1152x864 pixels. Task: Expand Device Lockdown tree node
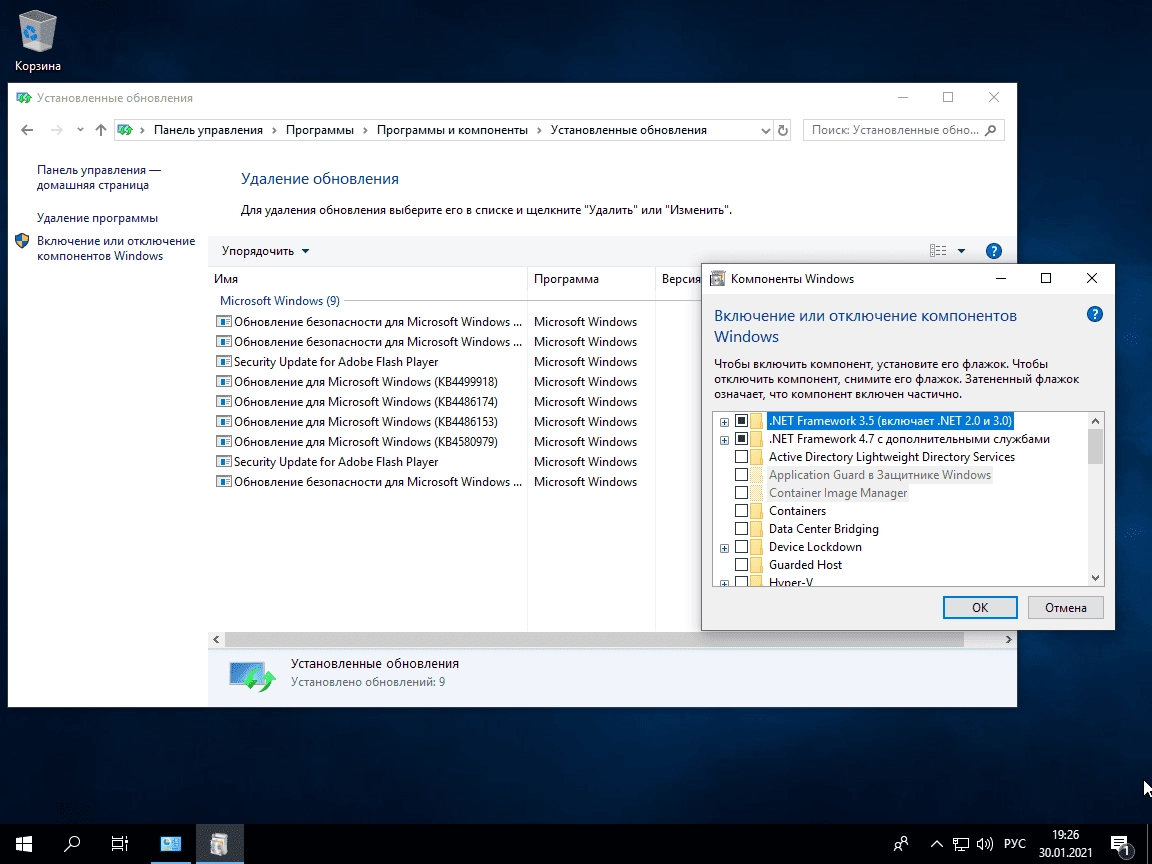[x=724, y=548]
